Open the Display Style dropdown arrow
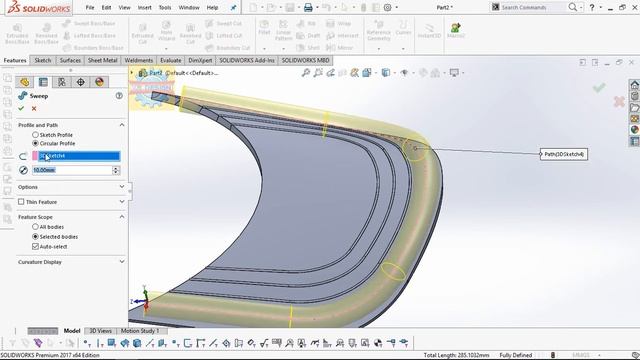Screen dimensions: 640x360 [x=394, y=73]
